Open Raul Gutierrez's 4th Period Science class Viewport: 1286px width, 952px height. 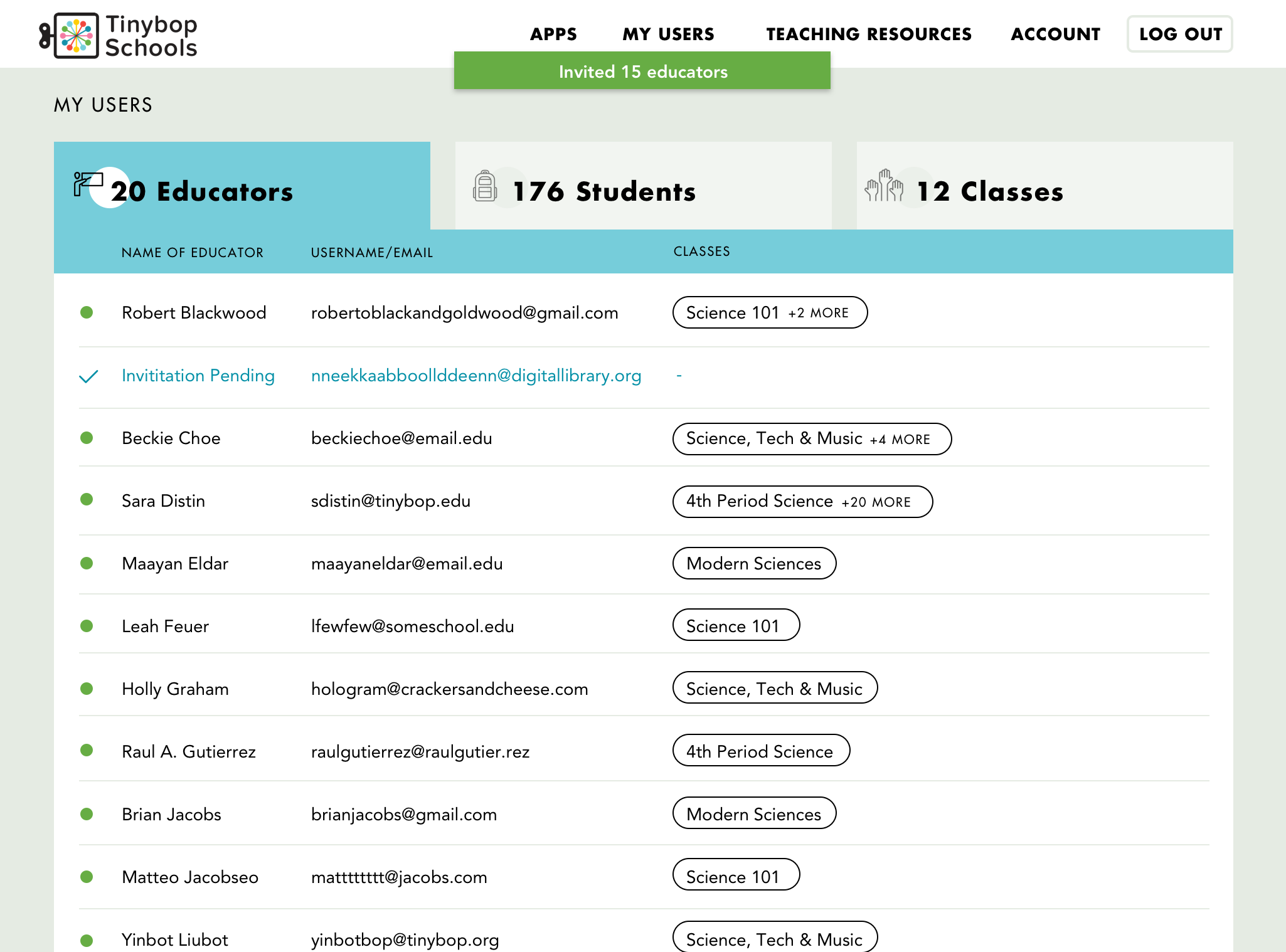[761, 750]
